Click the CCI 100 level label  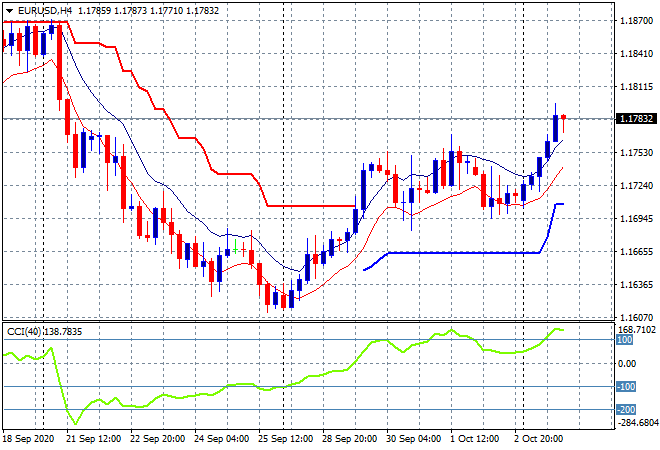(x=624, y=340)
